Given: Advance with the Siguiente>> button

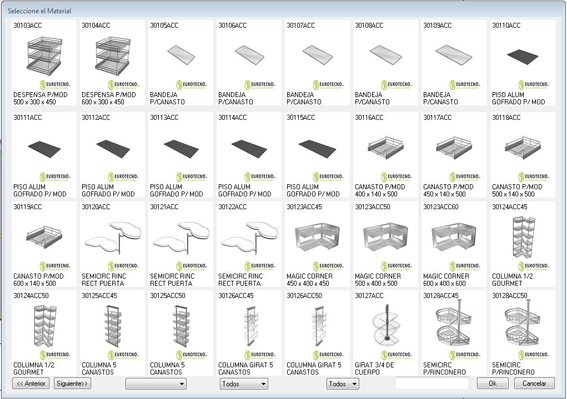Looking at the screenshot, I should point(72,383).
